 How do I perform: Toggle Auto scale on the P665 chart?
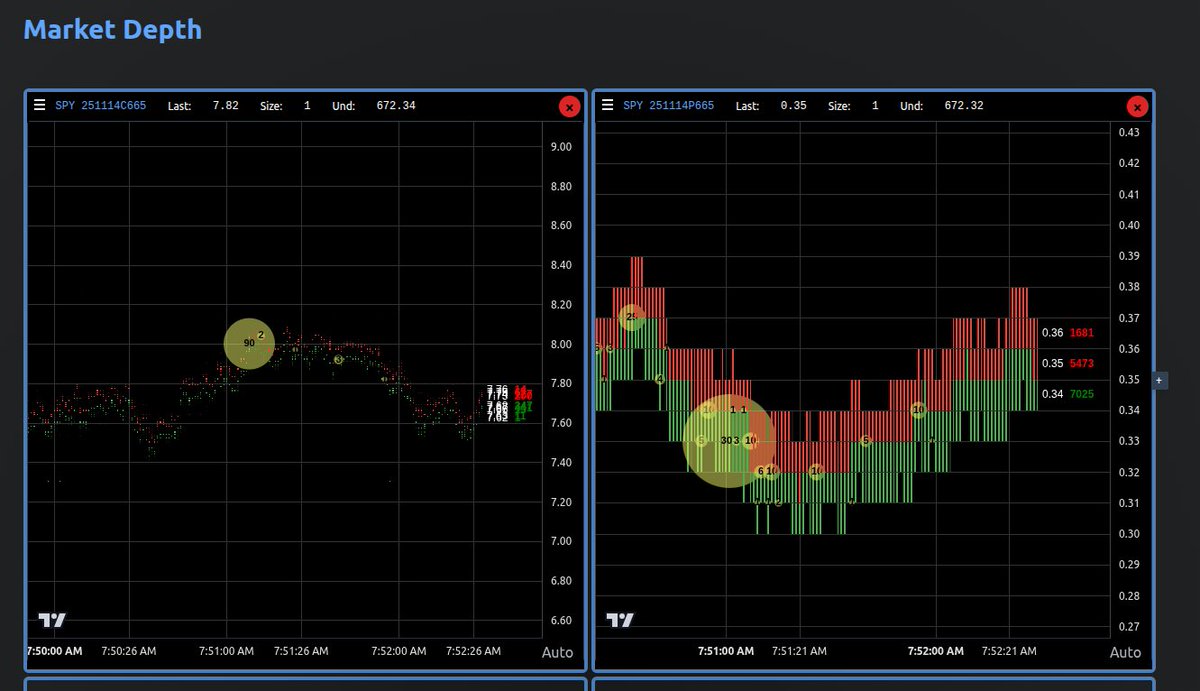point(1125,652)
